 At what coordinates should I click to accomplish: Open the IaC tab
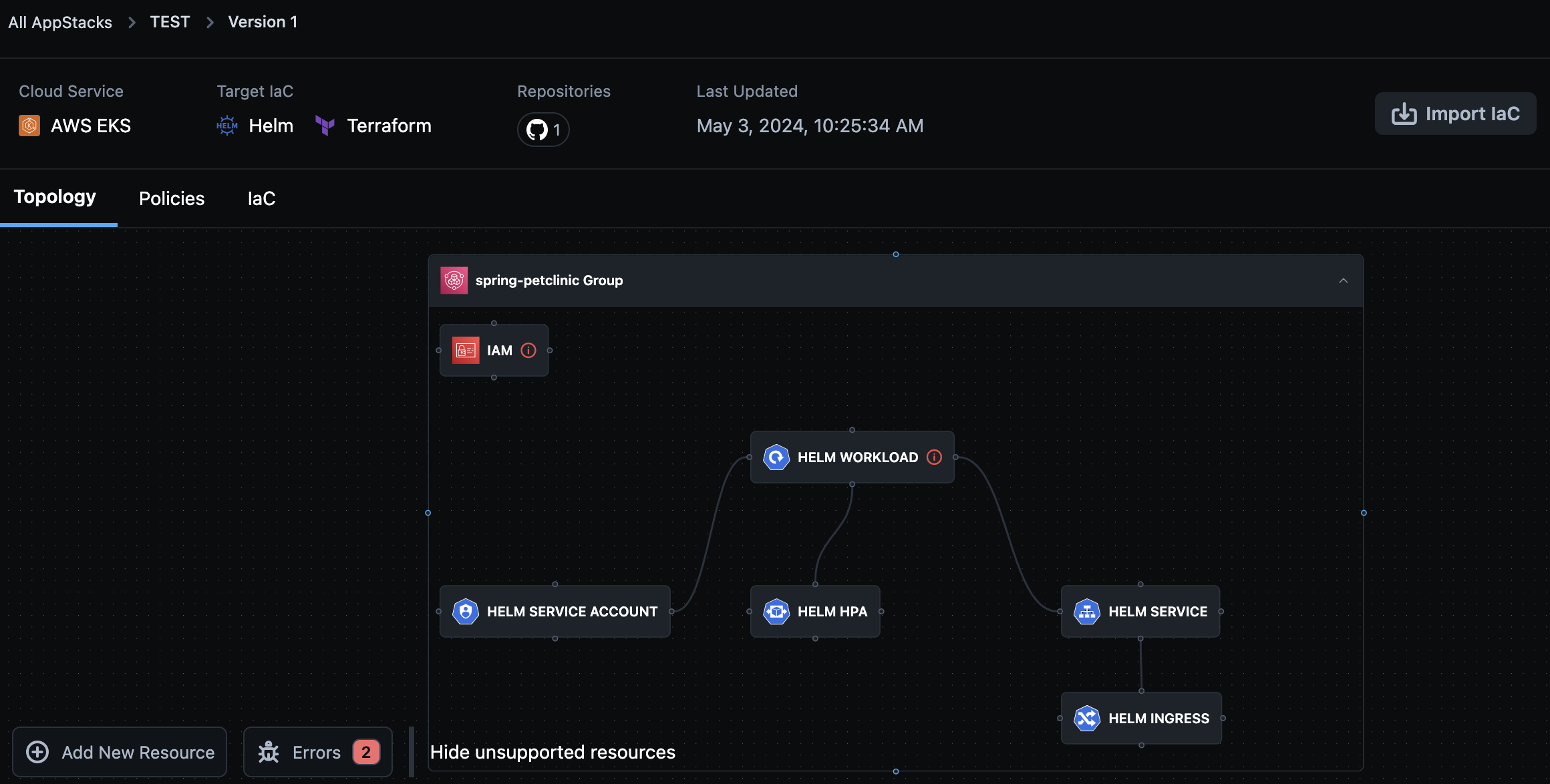point(261,198)
